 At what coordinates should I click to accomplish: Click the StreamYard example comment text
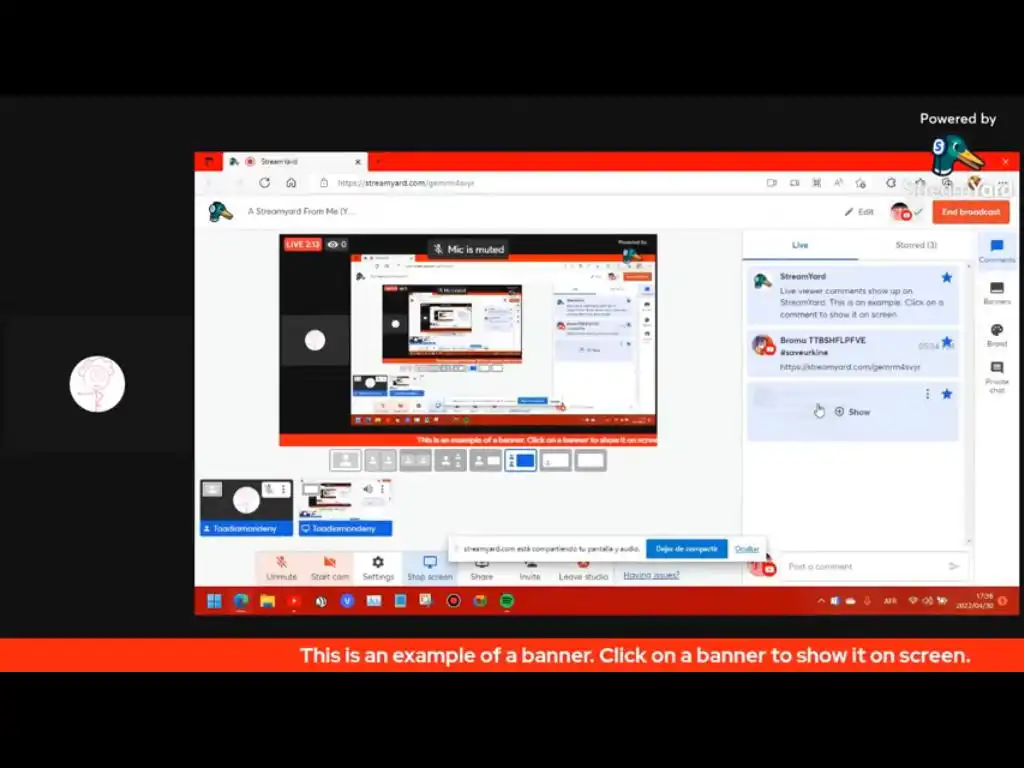coord(861,302)
